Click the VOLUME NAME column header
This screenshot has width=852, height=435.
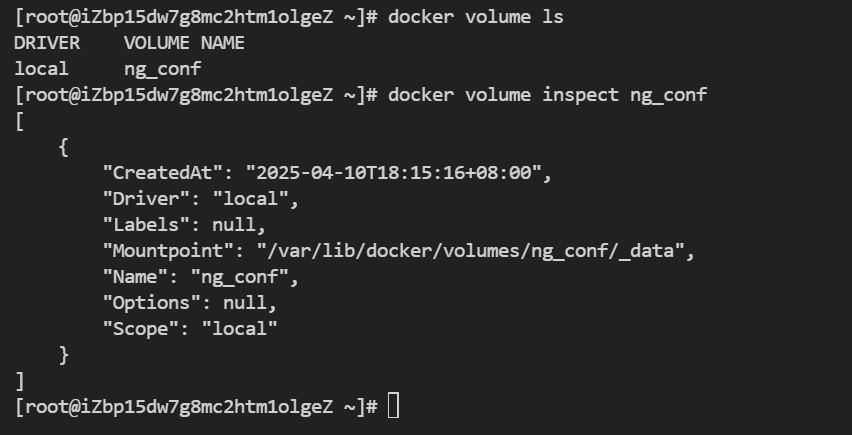184,43
